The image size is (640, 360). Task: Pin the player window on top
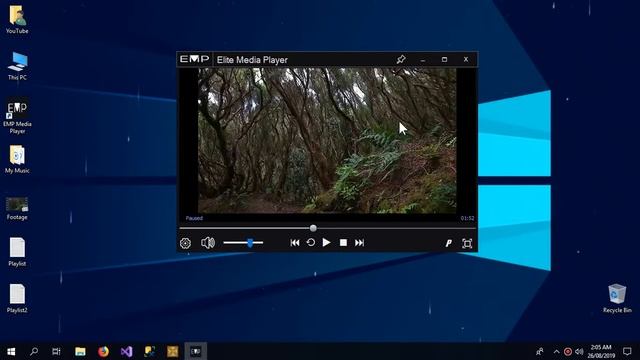coord(401,60)
